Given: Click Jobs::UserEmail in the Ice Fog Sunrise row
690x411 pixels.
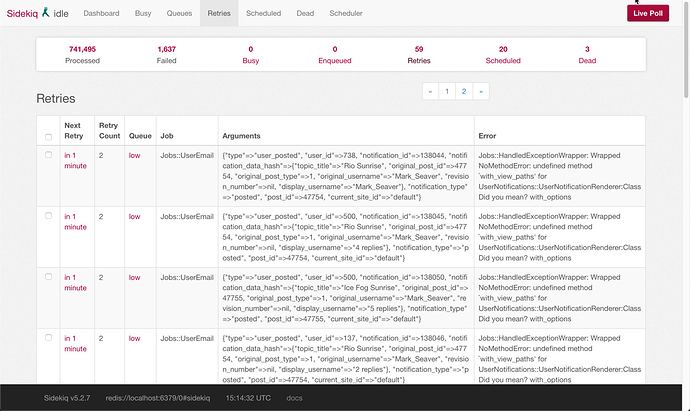Looking at the screenshot, I should tap(187, 277).
